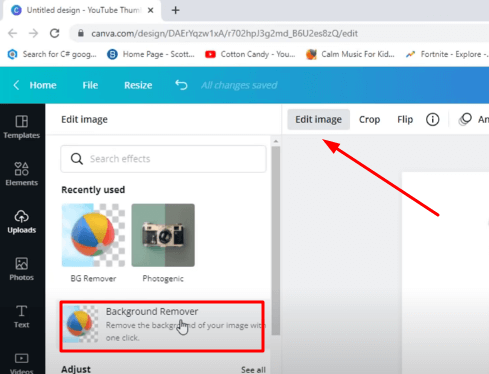This screenshot has height=374, width=489.
Task: Click the Animate circles icon
Action: pos(465,119)
